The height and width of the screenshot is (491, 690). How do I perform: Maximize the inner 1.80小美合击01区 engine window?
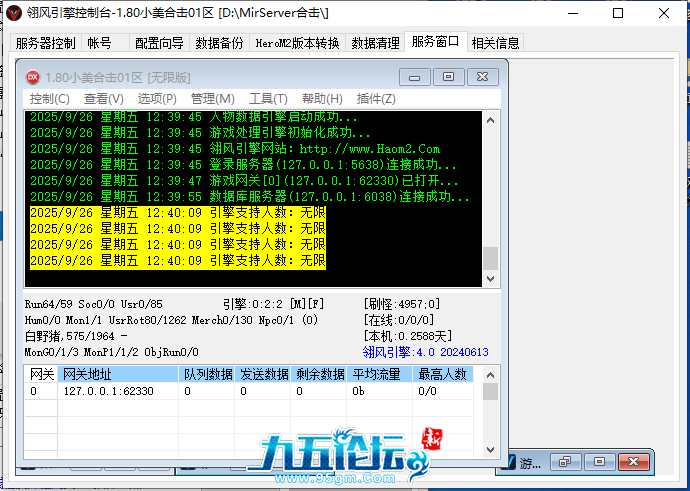click(449, 77)
